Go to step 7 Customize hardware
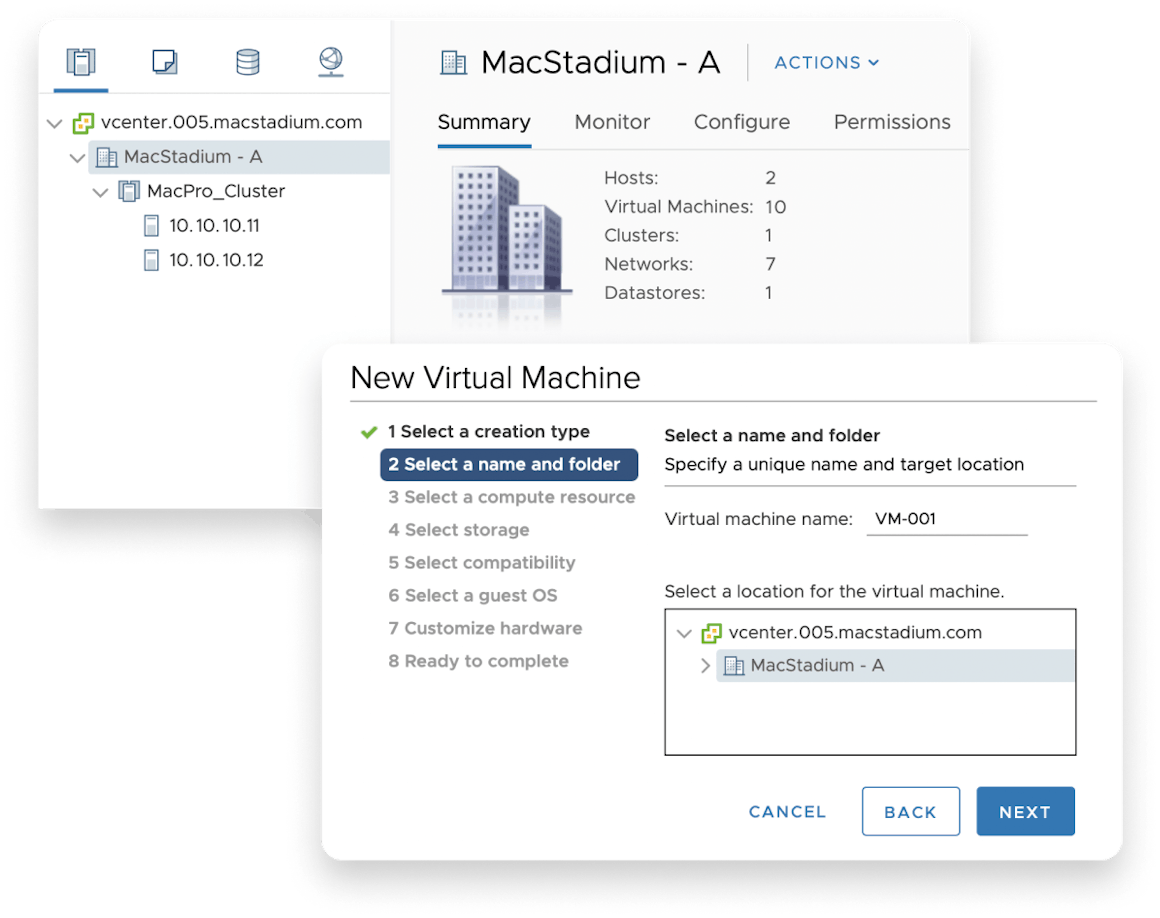 coord(485,628)
